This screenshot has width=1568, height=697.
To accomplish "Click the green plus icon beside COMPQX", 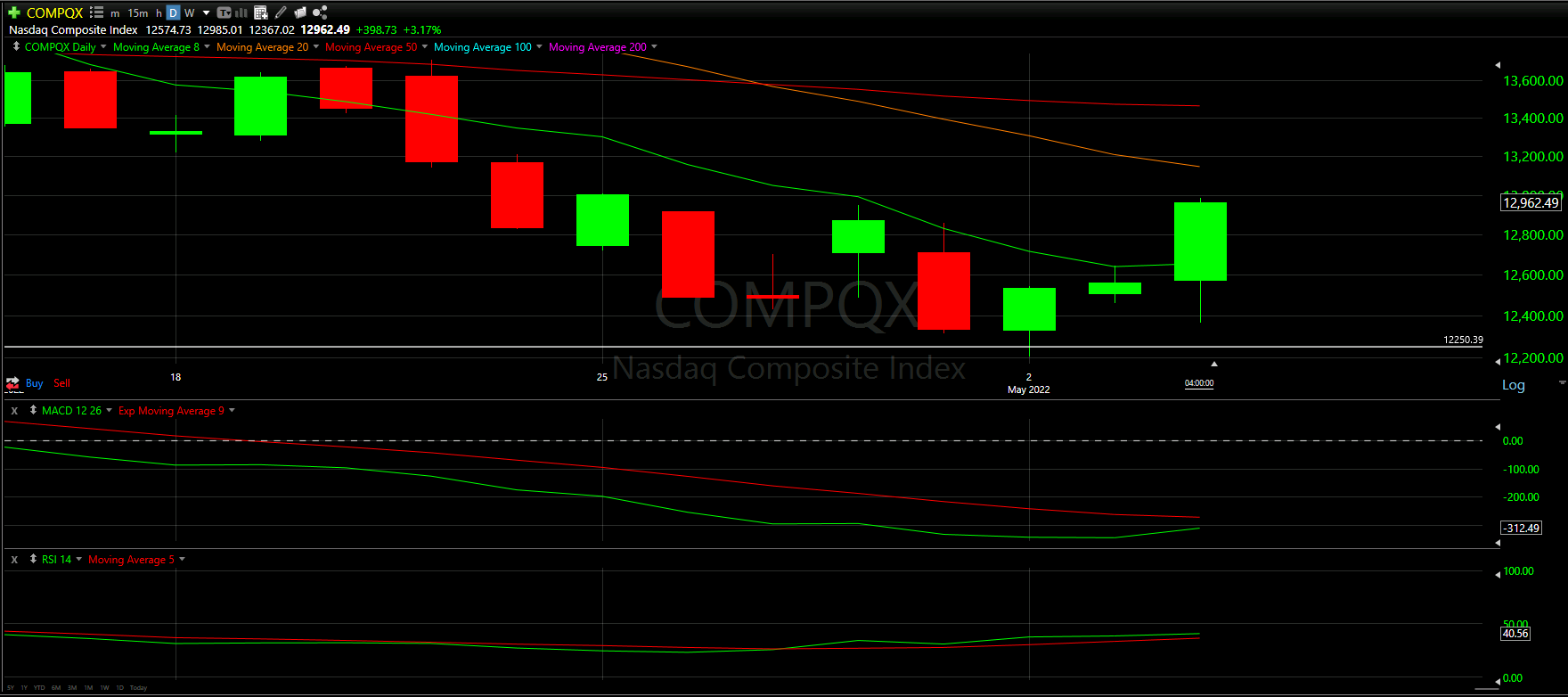I will (14, 12).
